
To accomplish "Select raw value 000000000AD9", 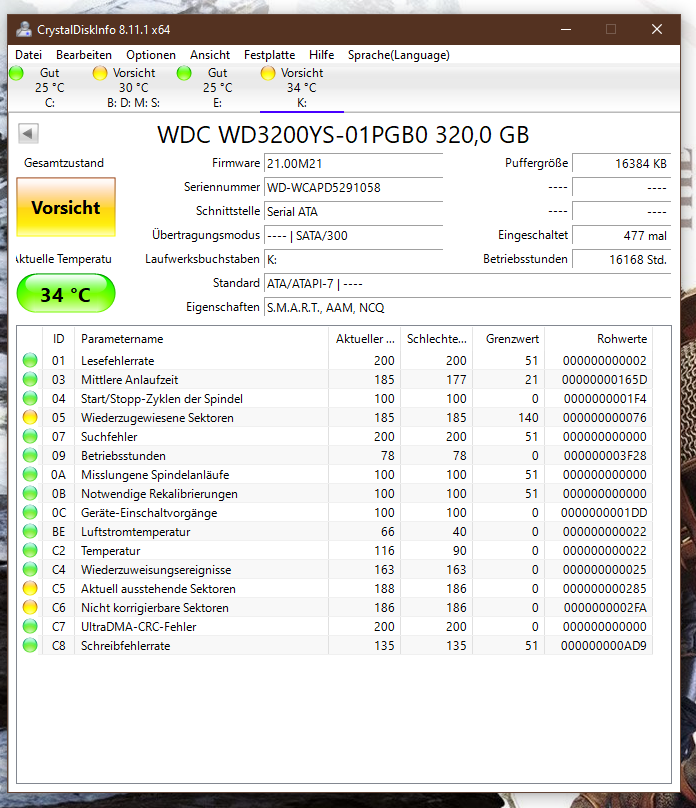I will (603, 646).
